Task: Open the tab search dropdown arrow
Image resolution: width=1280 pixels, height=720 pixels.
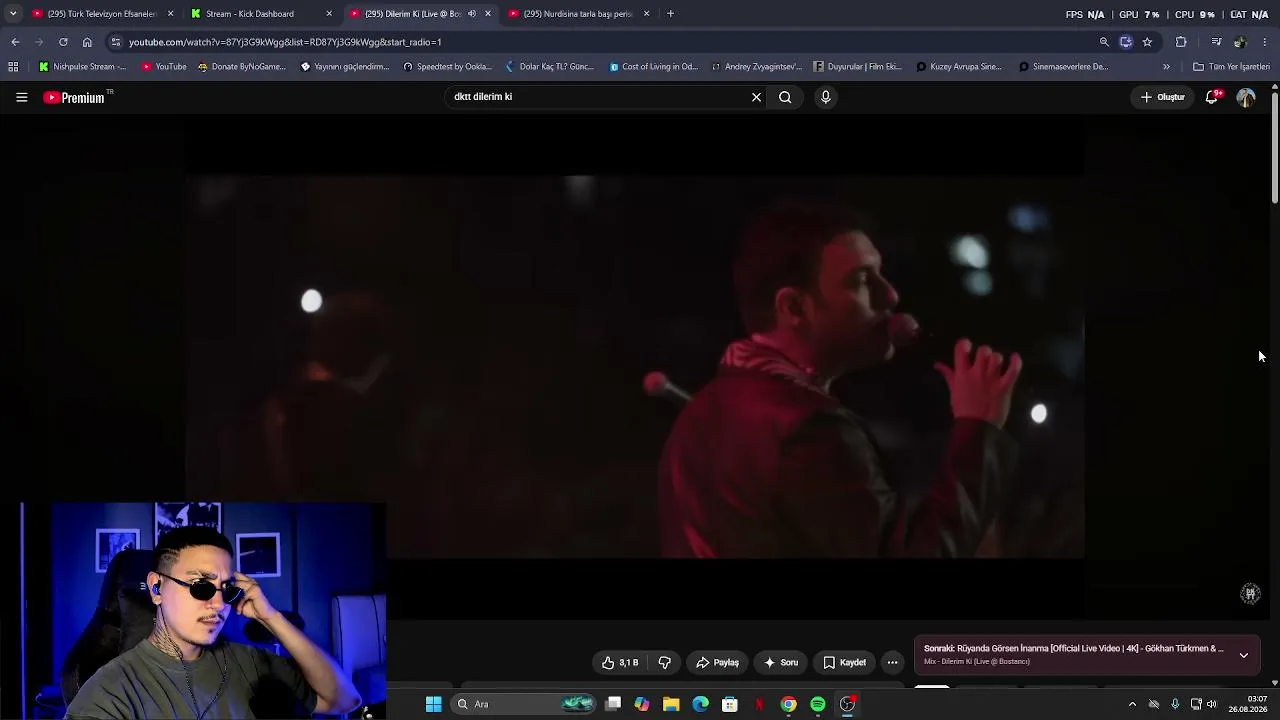Action: (x=12, y=14)
